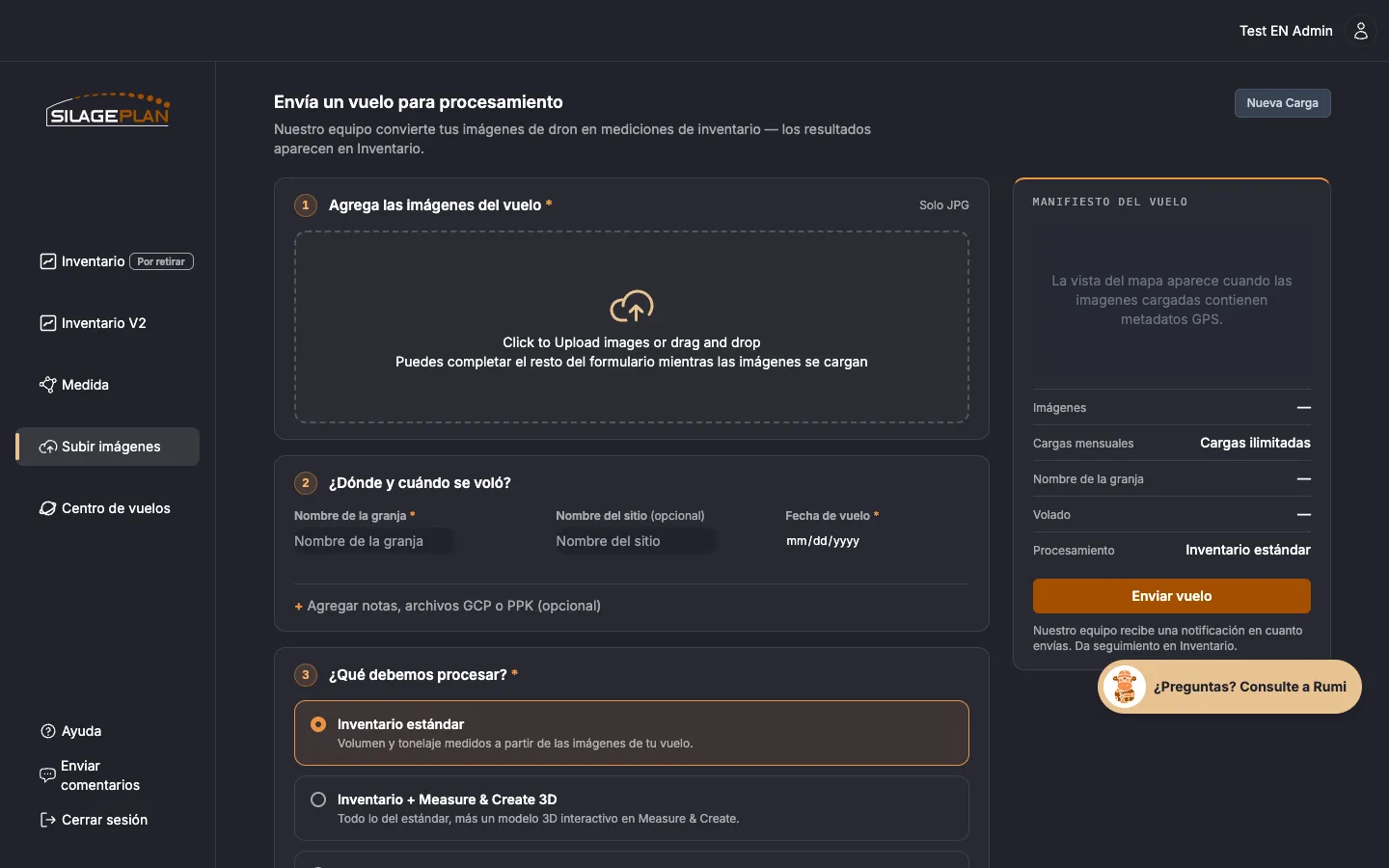The height and width of the screenshot is (868, 1389).
Task: Click the Cerrar sesión logout icon
Action: tap(47, 820)
